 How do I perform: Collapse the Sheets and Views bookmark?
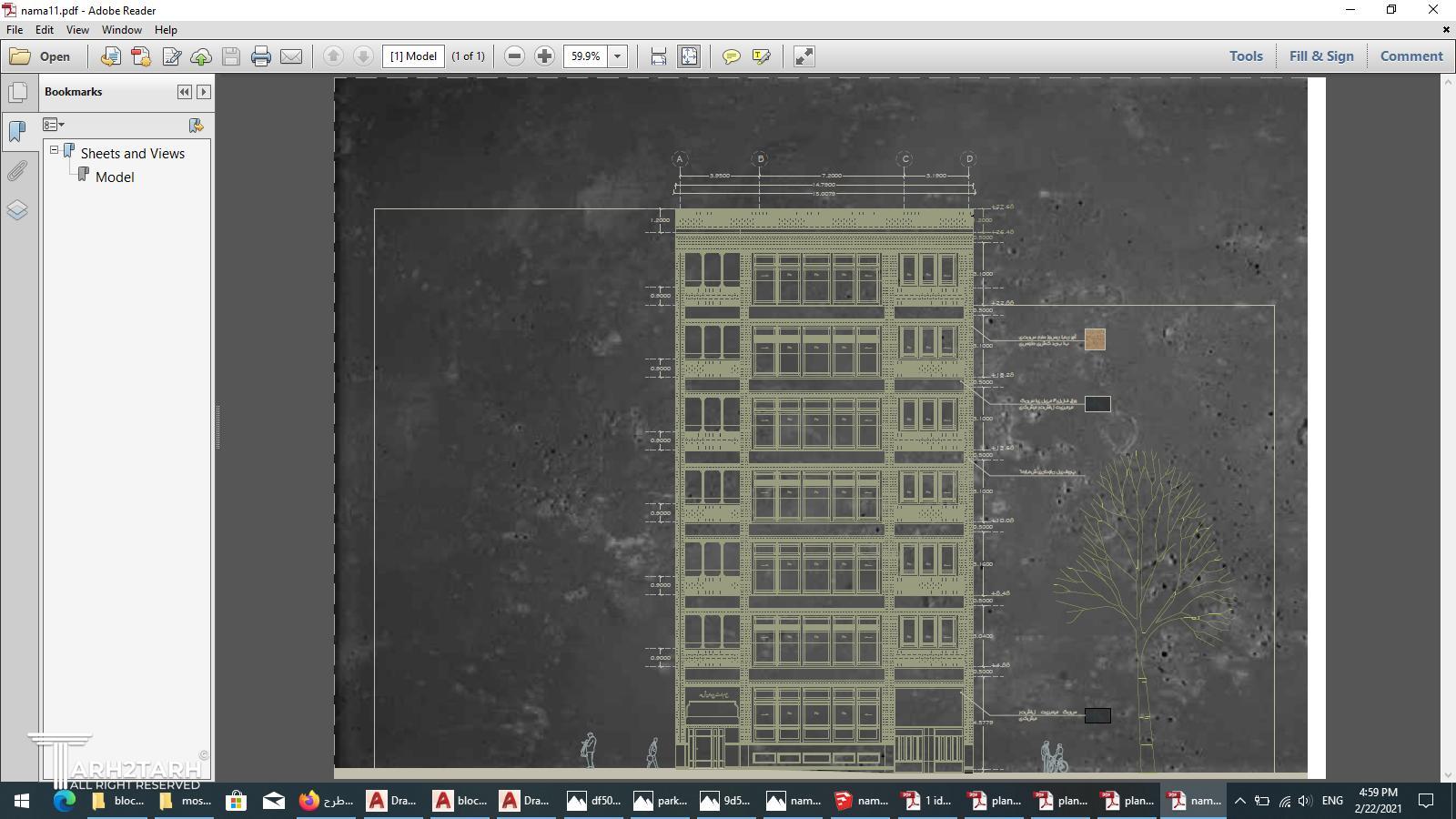click(x=55, y=150)
